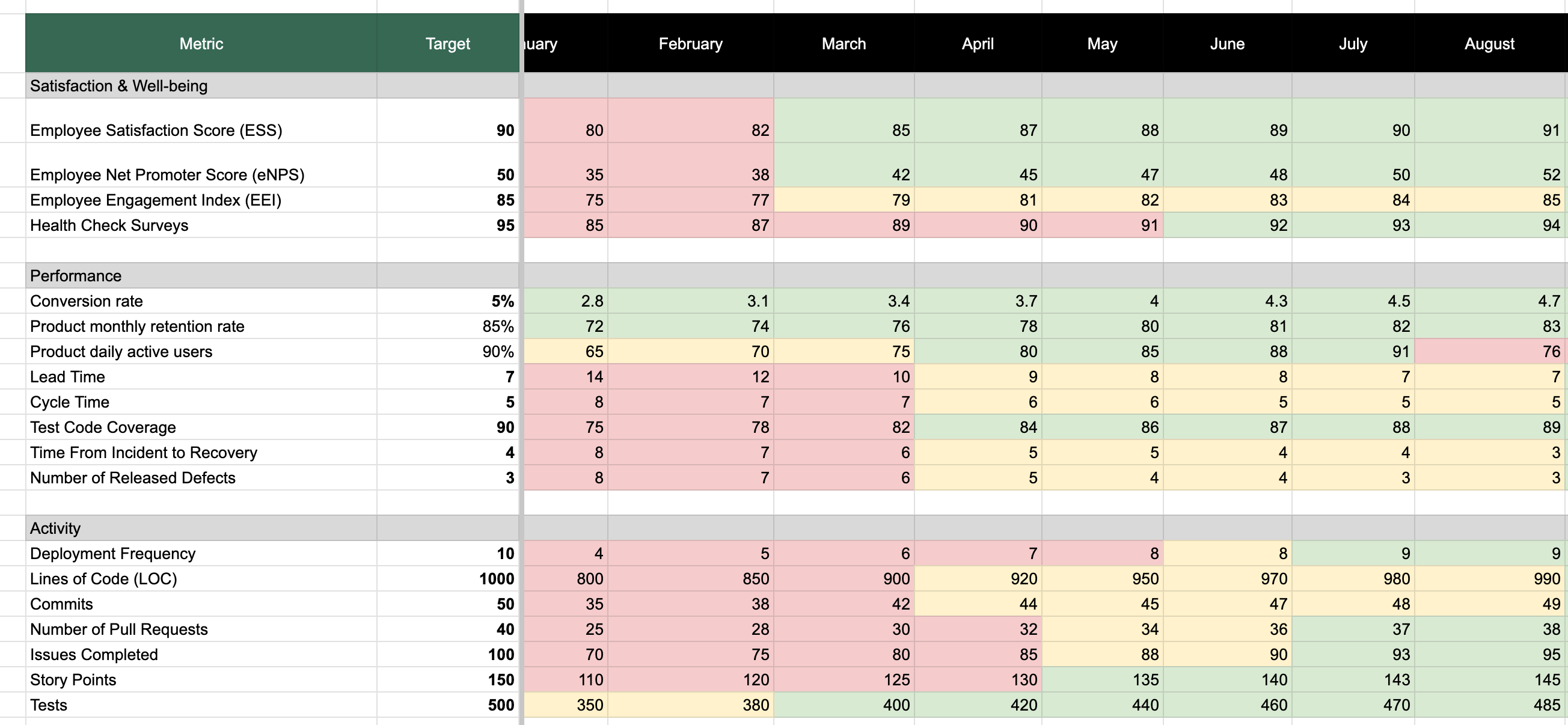Select Story Points May value 135
This screenshot has height=725, width=1568.
pos(1102,680)
